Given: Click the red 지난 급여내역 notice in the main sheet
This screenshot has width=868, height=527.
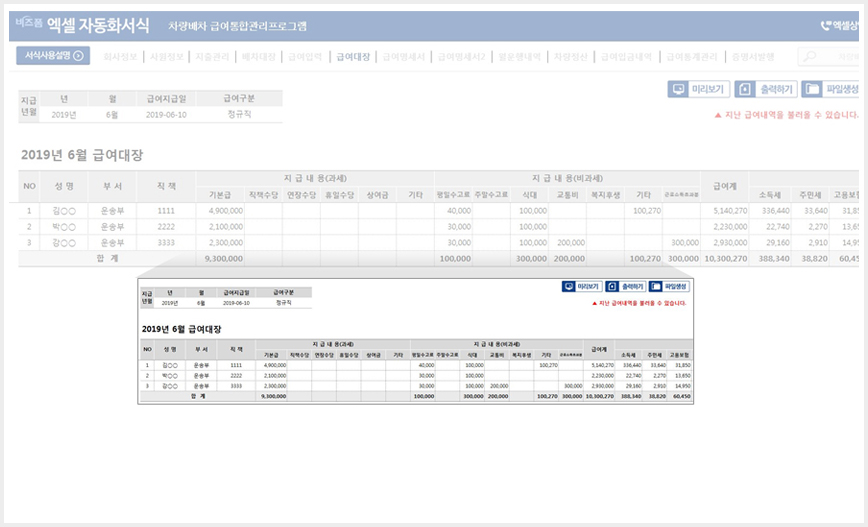Looking at the screenshot, I should [786, 115].
